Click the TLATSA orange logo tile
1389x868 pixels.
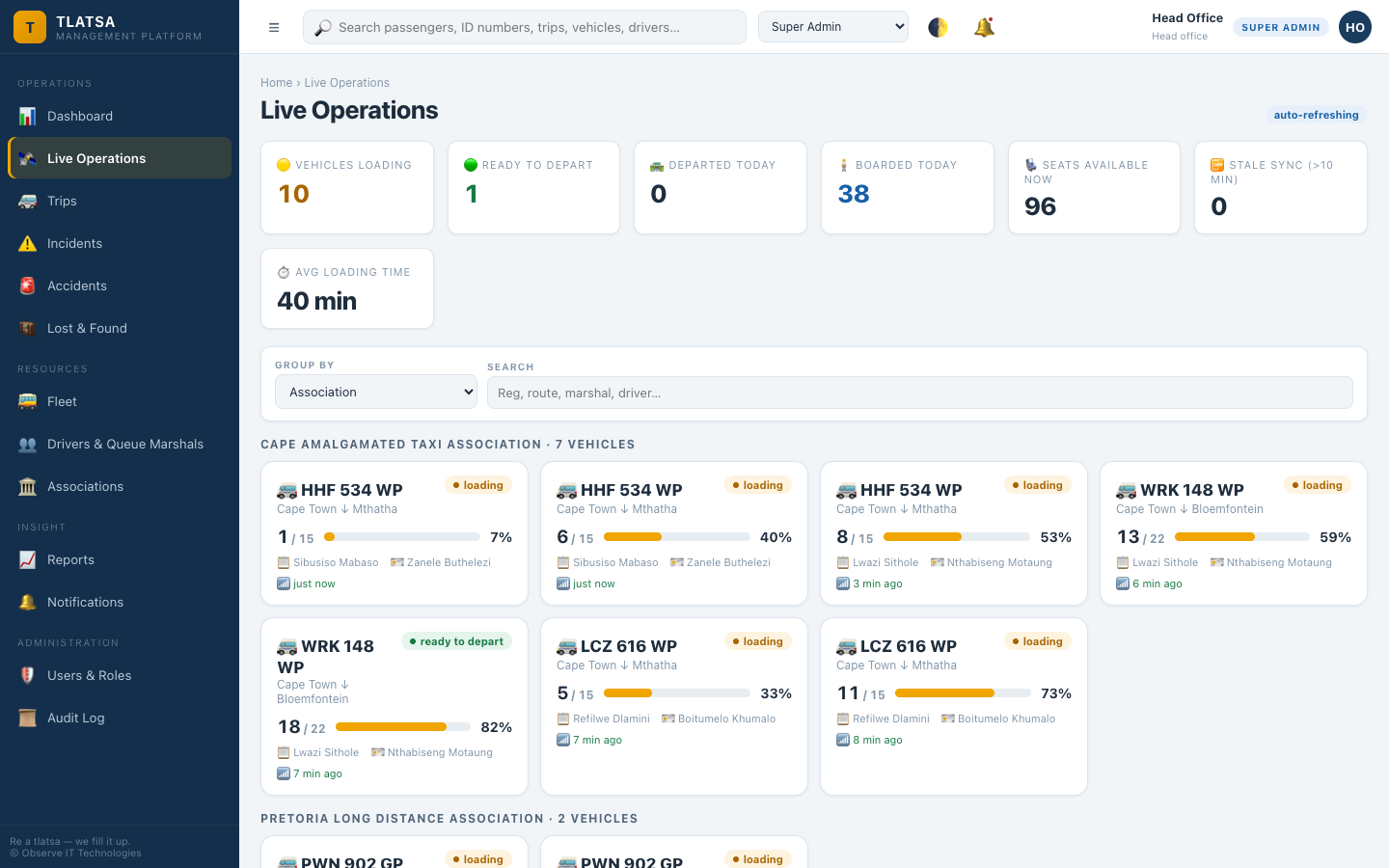point(30,27)
